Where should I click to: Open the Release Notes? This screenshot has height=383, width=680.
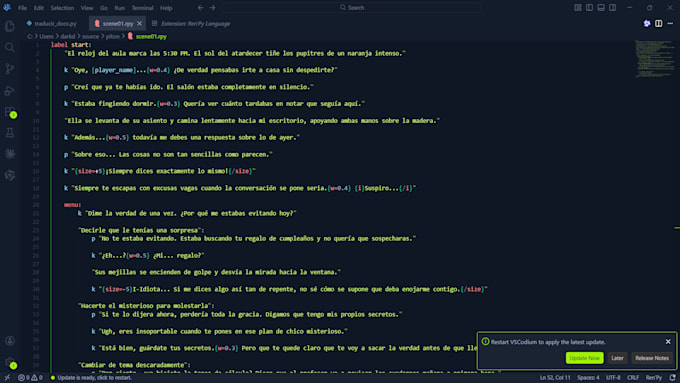(x=652, y=358)
